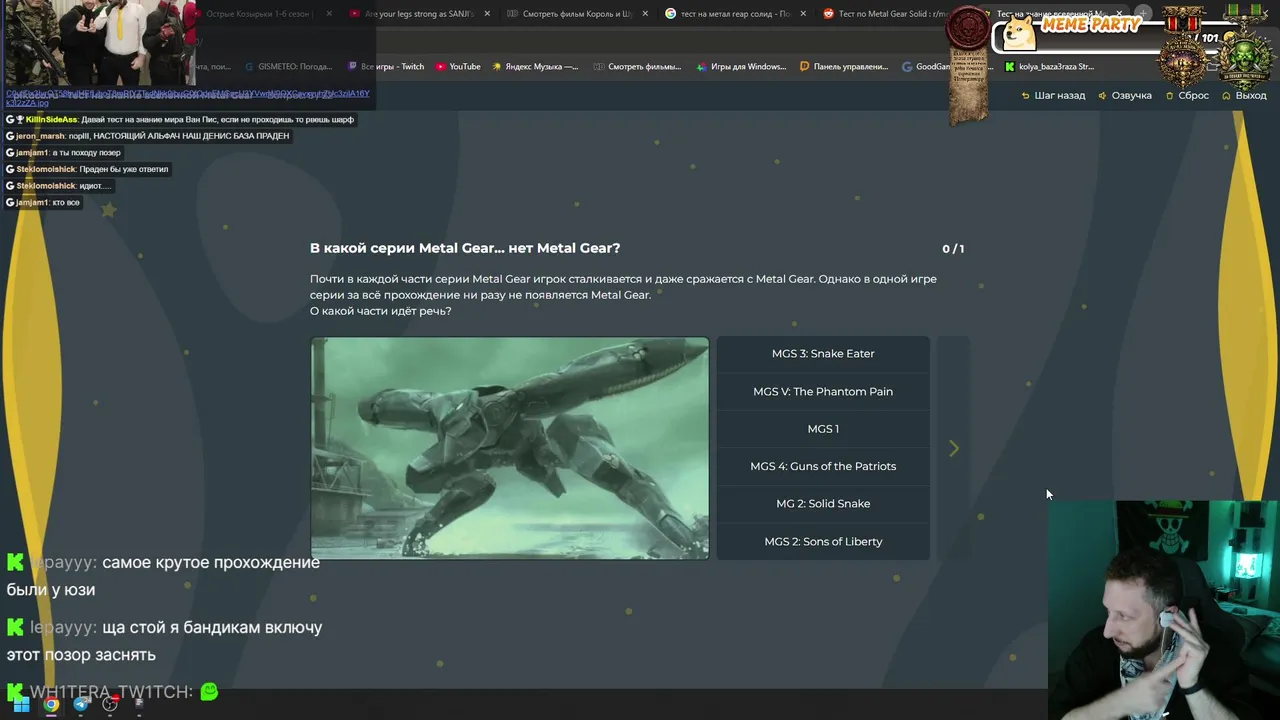Select MGS 2: Sons of Liberty answer
The image size is (1280, 720).
pos(823,541)
